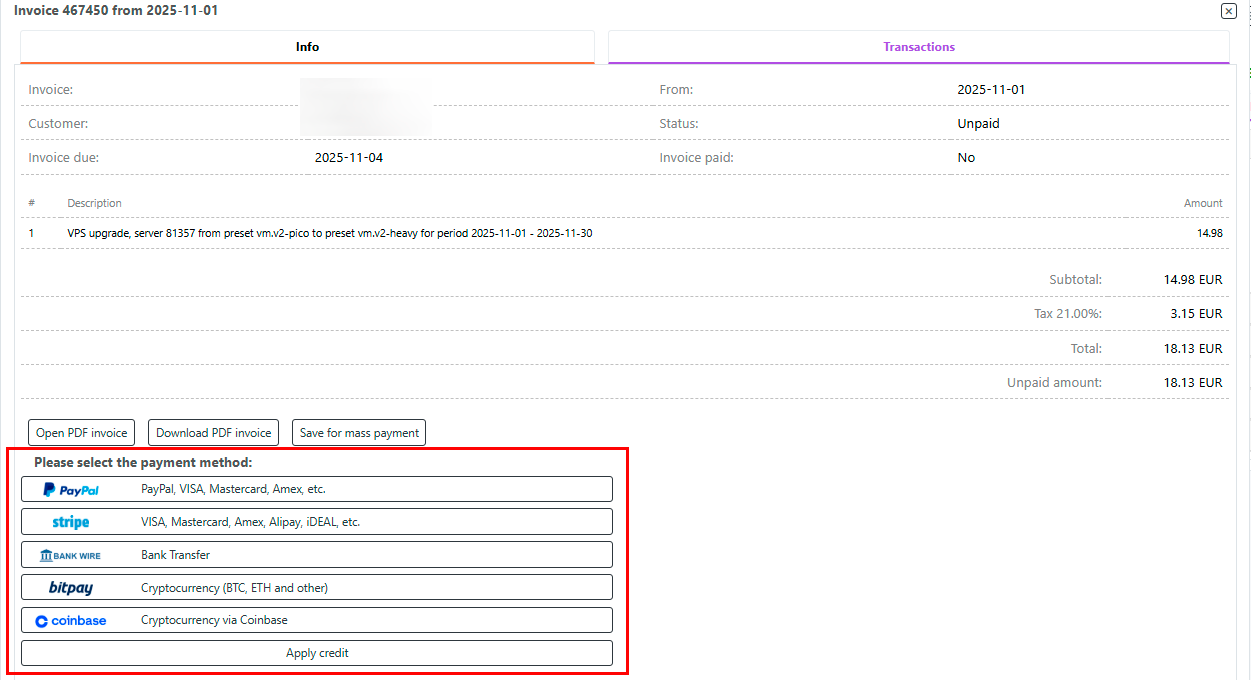Click the Unpaid amount value 18.13 EUR
Image resolution: width=1251 pixels, height=680 pixels.
pos(1192,383)
